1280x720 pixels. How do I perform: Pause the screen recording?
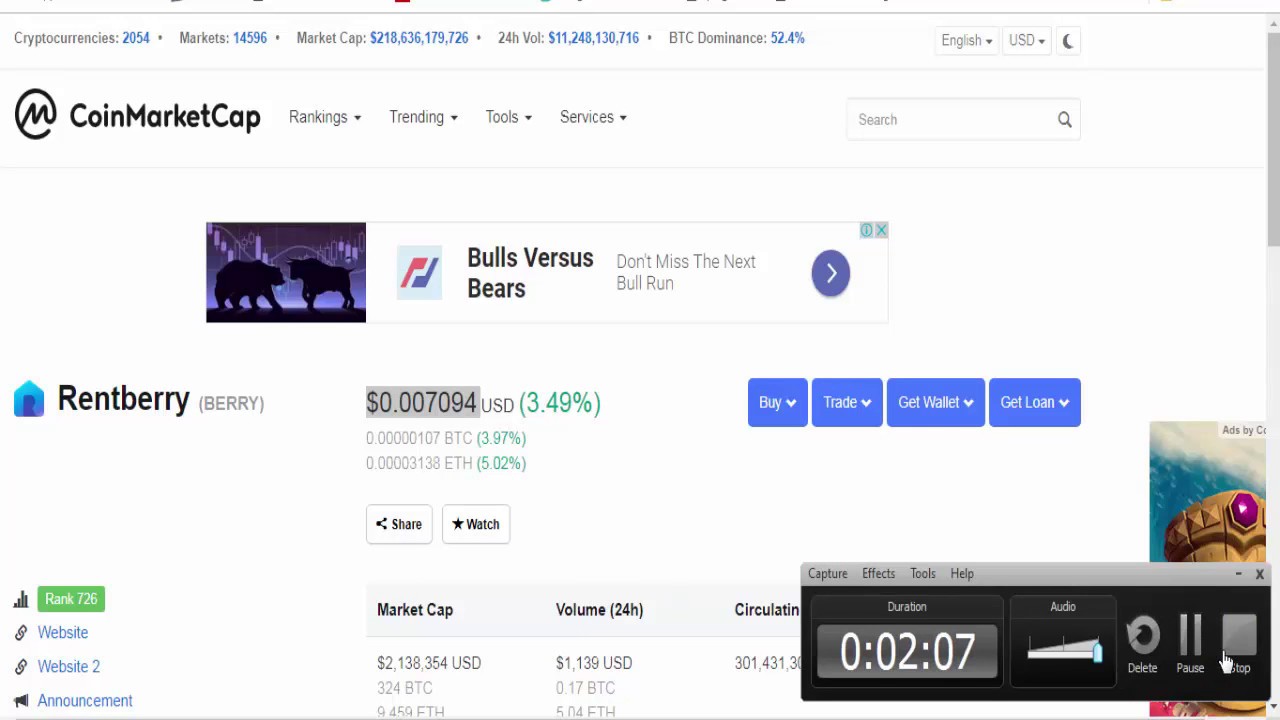point(1190,644)
